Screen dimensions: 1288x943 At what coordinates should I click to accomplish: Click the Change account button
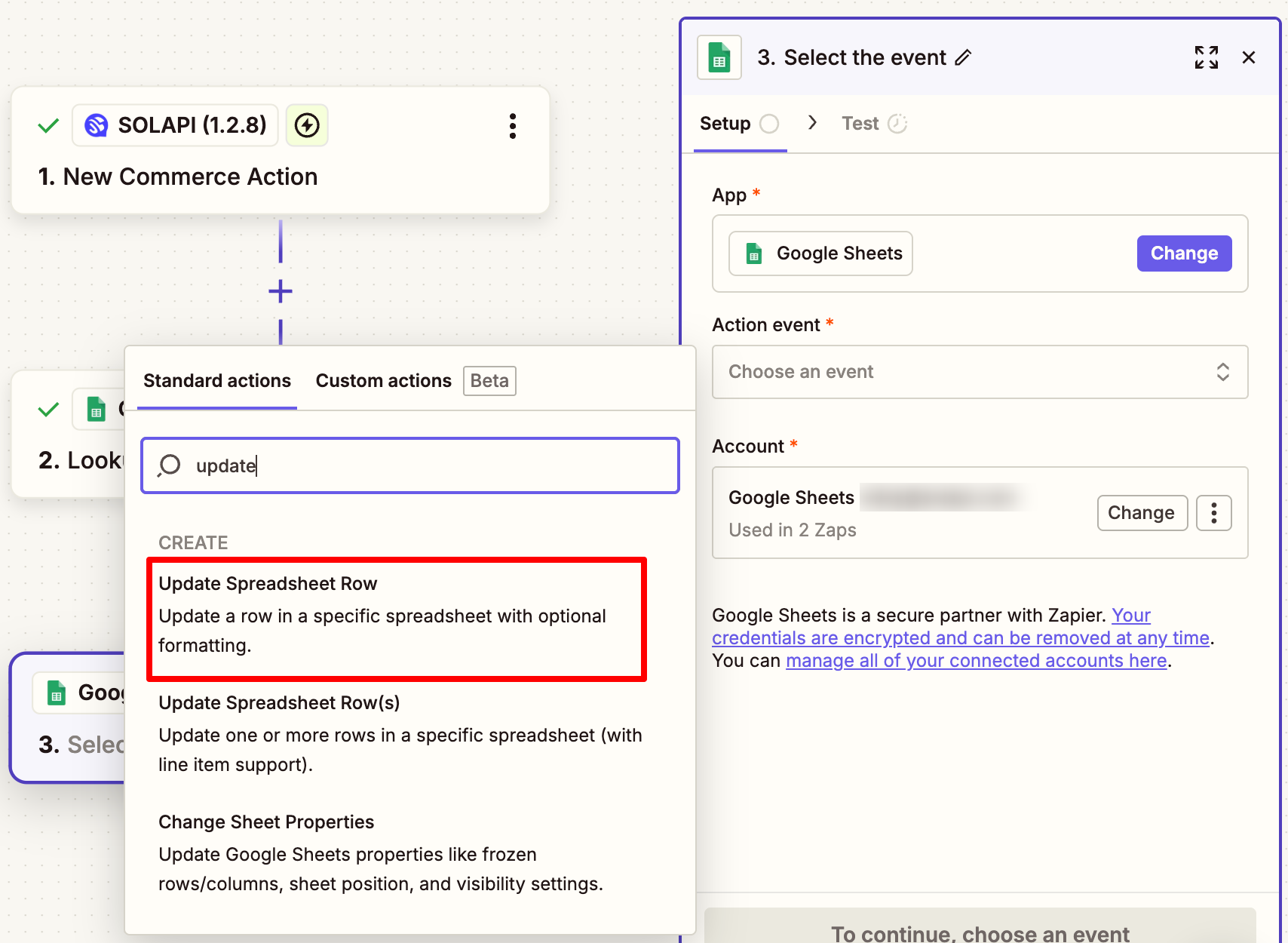click(1142, 513)
